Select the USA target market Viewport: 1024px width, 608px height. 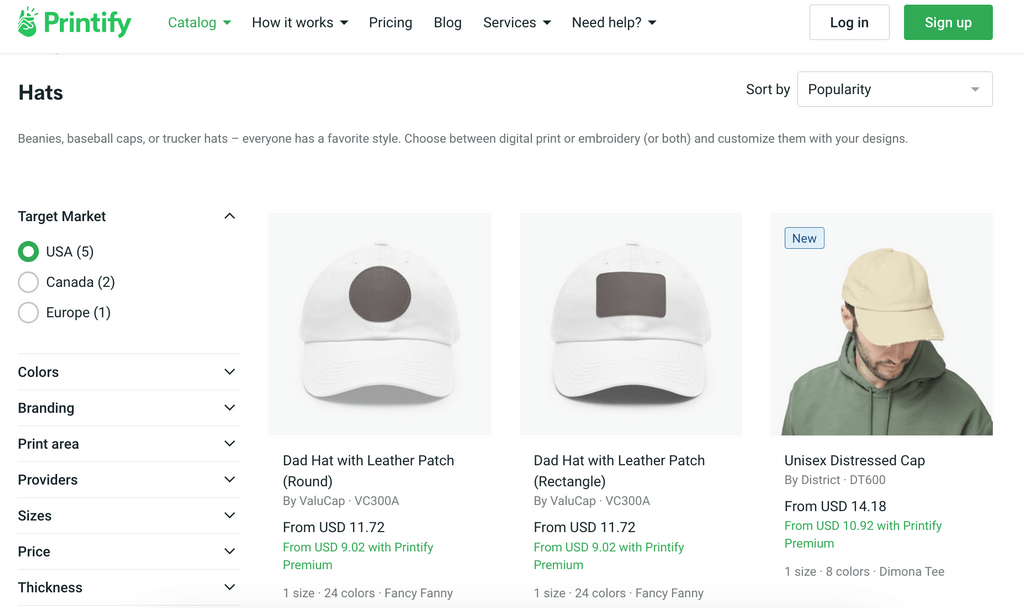point(28,251)
